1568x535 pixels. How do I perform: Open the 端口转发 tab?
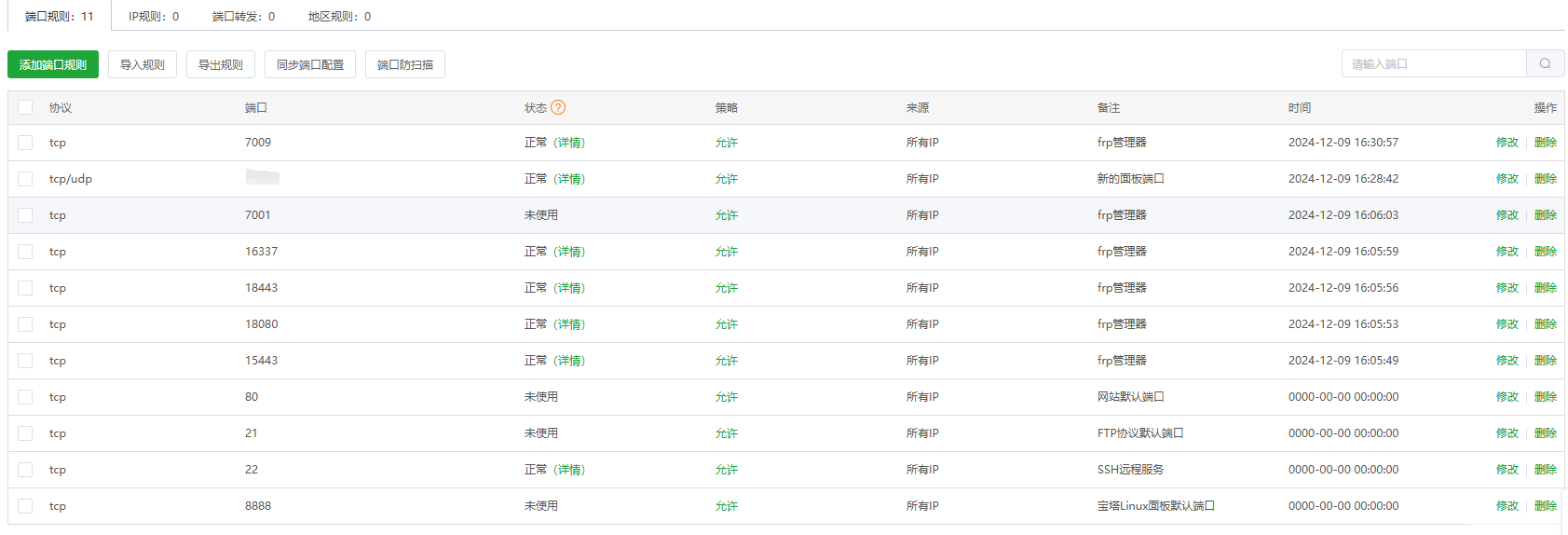243,16
